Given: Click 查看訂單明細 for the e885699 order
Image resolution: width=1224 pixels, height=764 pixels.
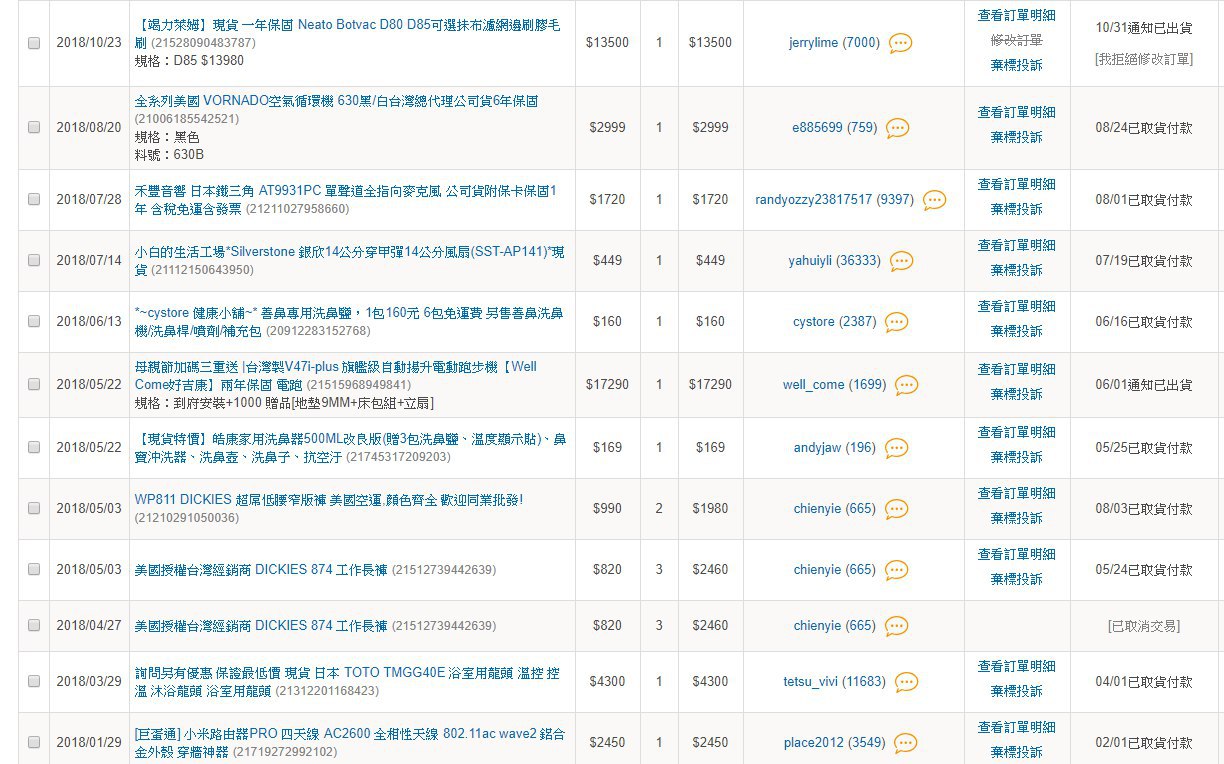Looking at the screenshot, I should 1016,113.
